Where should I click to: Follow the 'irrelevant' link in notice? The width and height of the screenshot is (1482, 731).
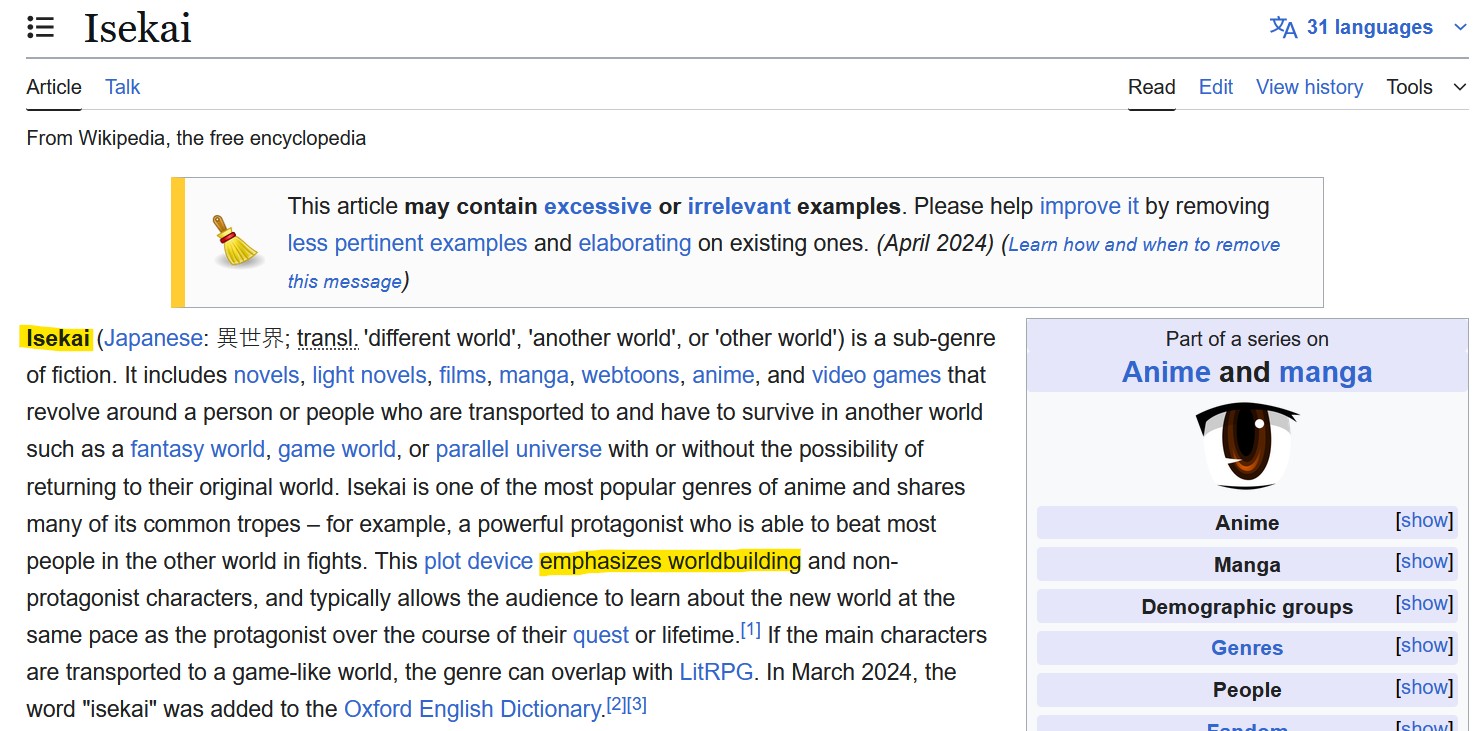pos(739,207)
